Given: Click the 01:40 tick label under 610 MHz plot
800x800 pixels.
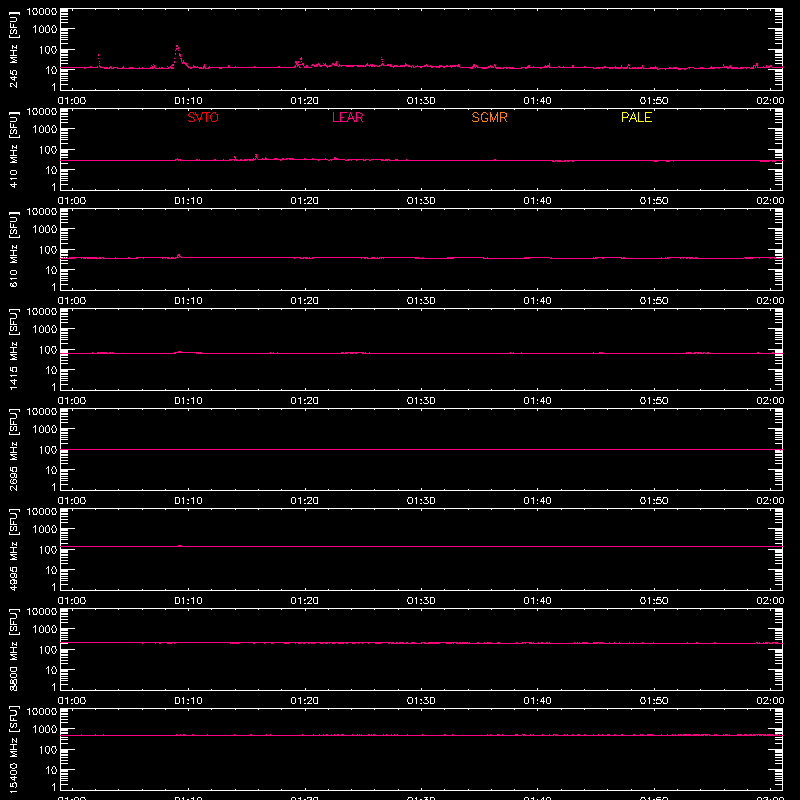Looking at the screenshot, I should pyautogui.click(x=537, y=301).
